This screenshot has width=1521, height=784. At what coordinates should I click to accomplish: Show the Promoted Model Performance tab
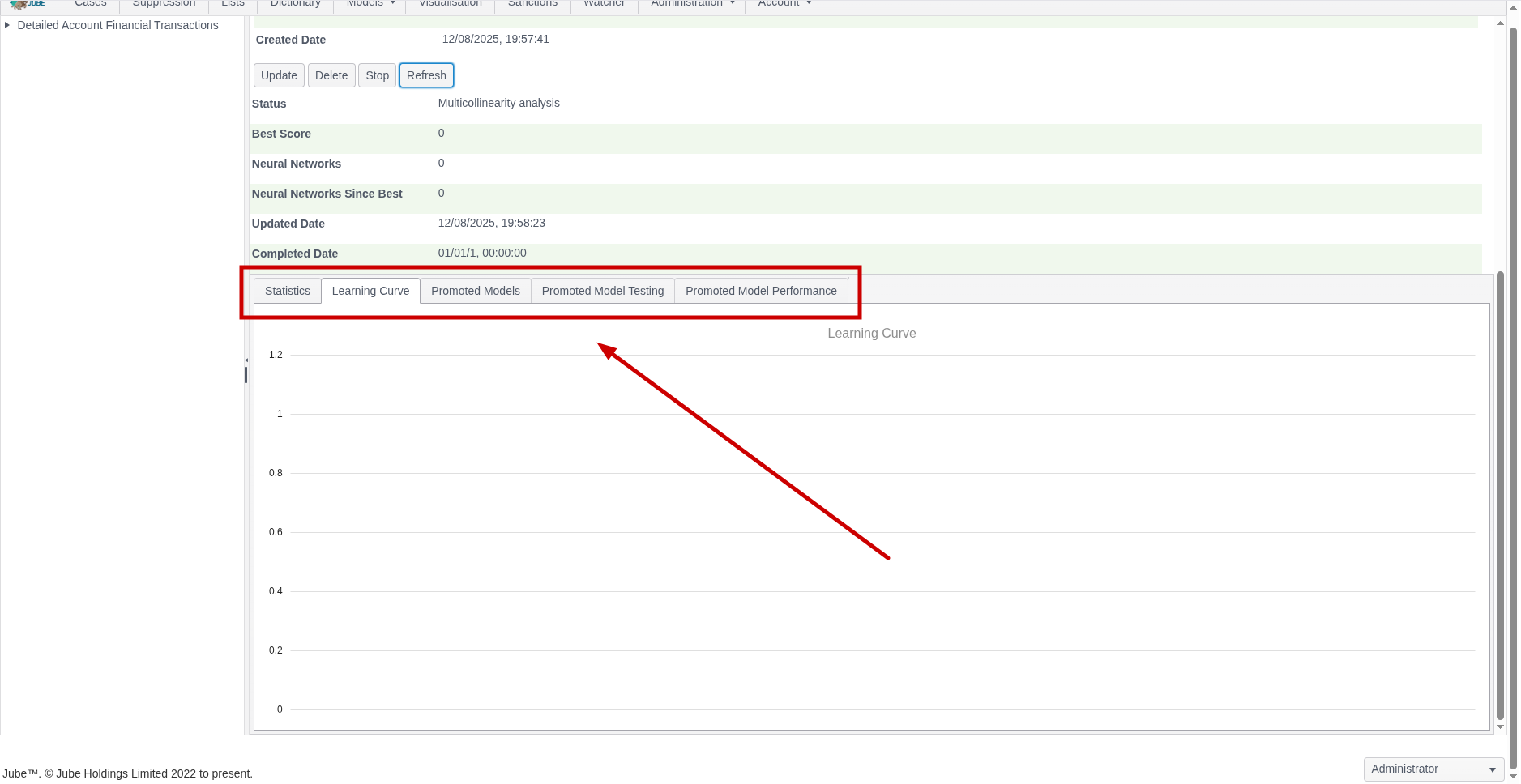(x=761, y=291)
